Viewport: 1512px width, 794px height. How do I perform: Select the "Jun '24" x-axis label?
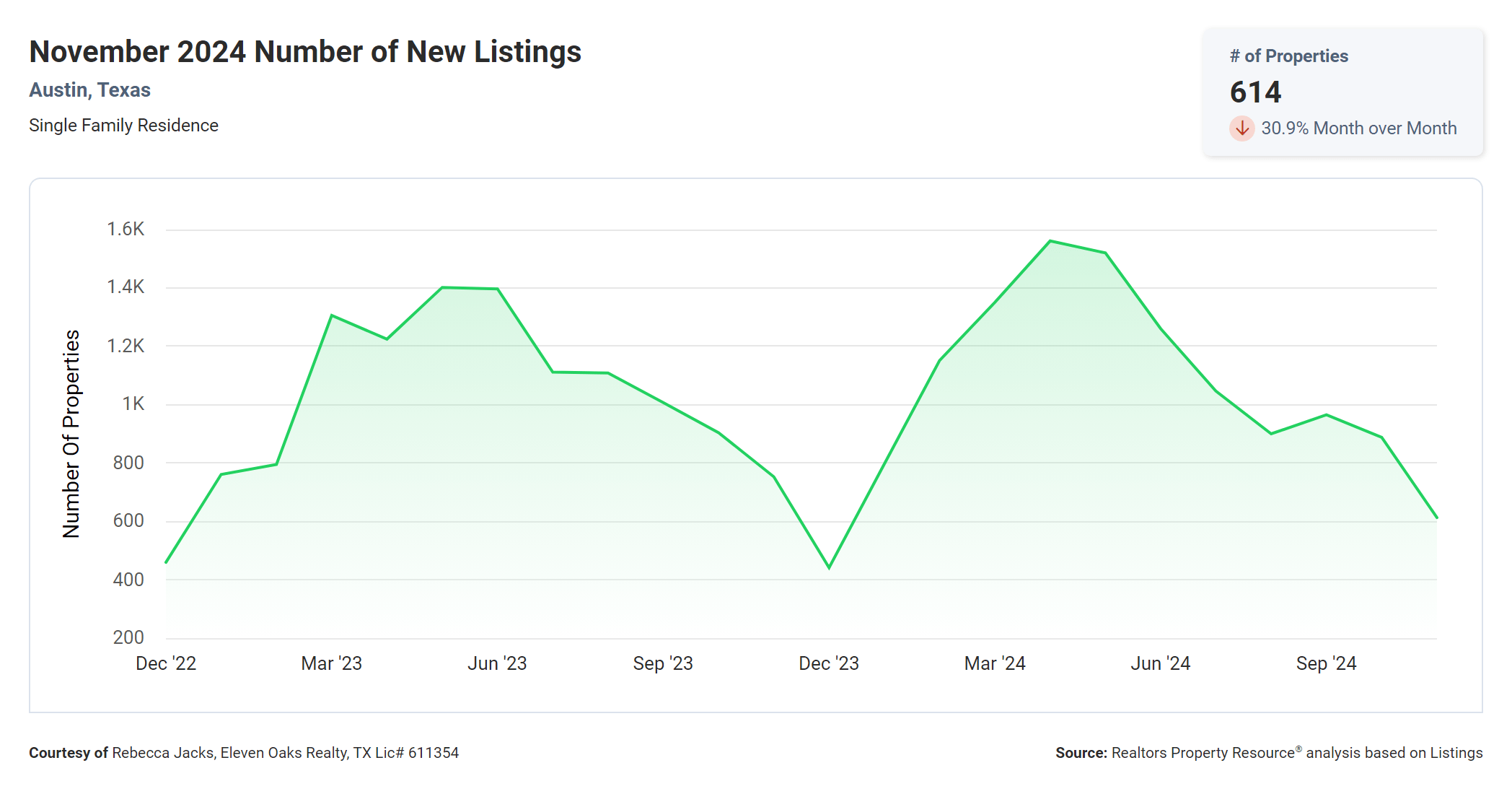1160,663
